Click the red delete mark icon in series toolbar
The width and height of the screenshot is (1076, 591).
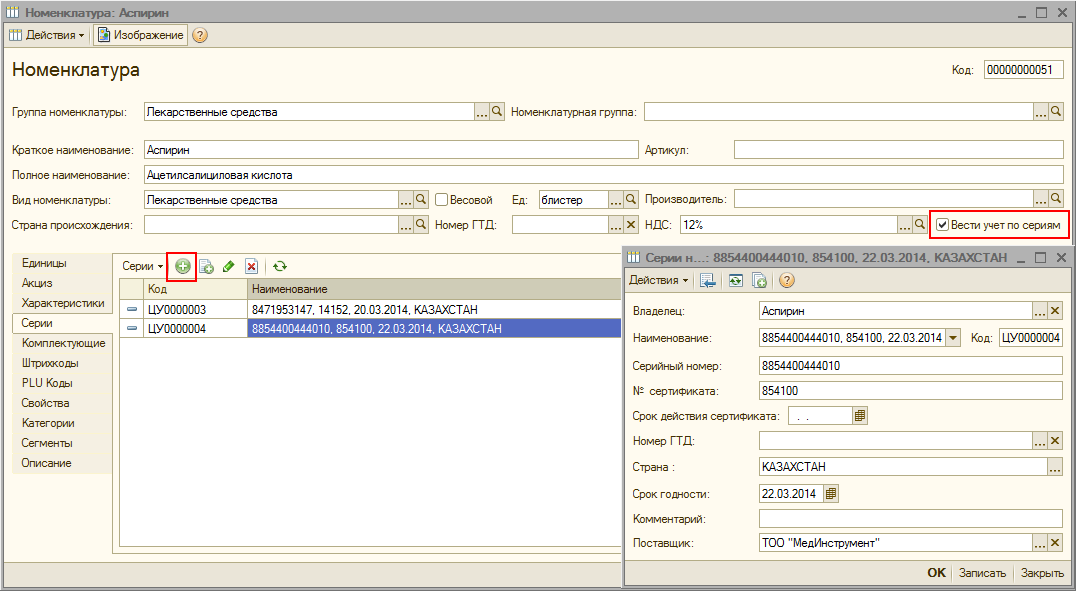click(x=252, y=266)
